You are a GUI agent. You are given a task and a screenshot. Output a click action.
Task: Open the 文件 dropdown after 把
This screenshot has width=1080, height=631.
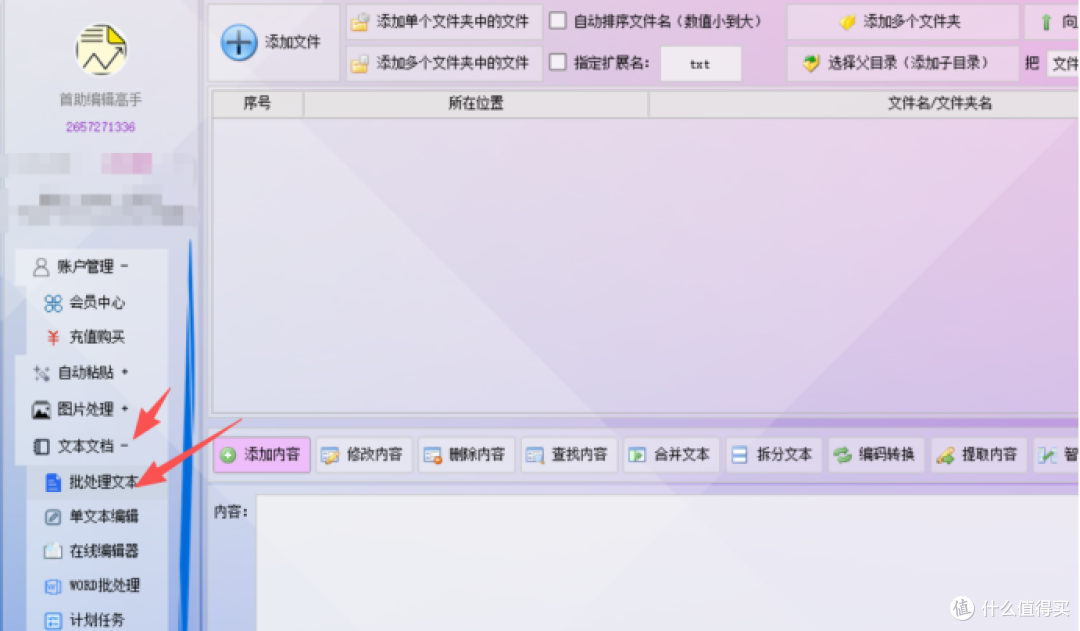pos(1063,63)
